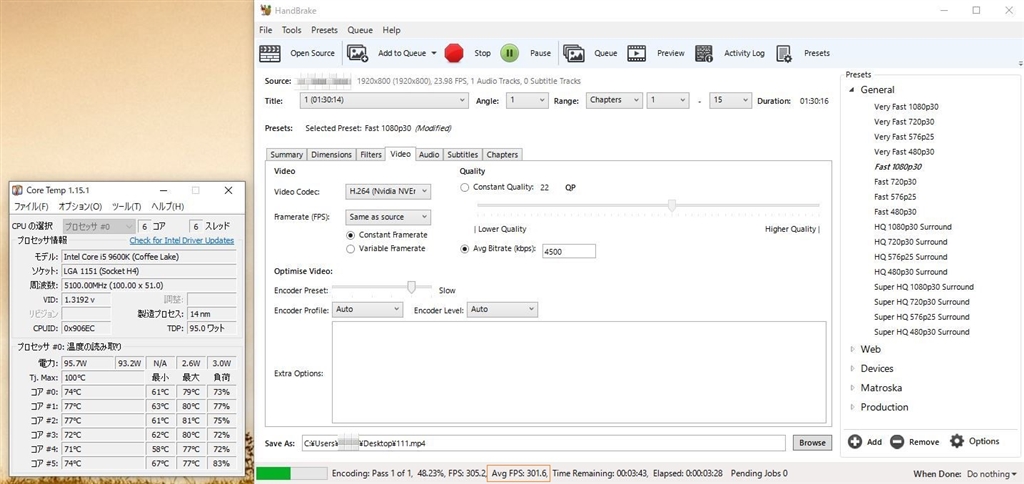
Task: Click the Avg Bitrate input field
Action: pyautogui.click(x=568, y=251)
